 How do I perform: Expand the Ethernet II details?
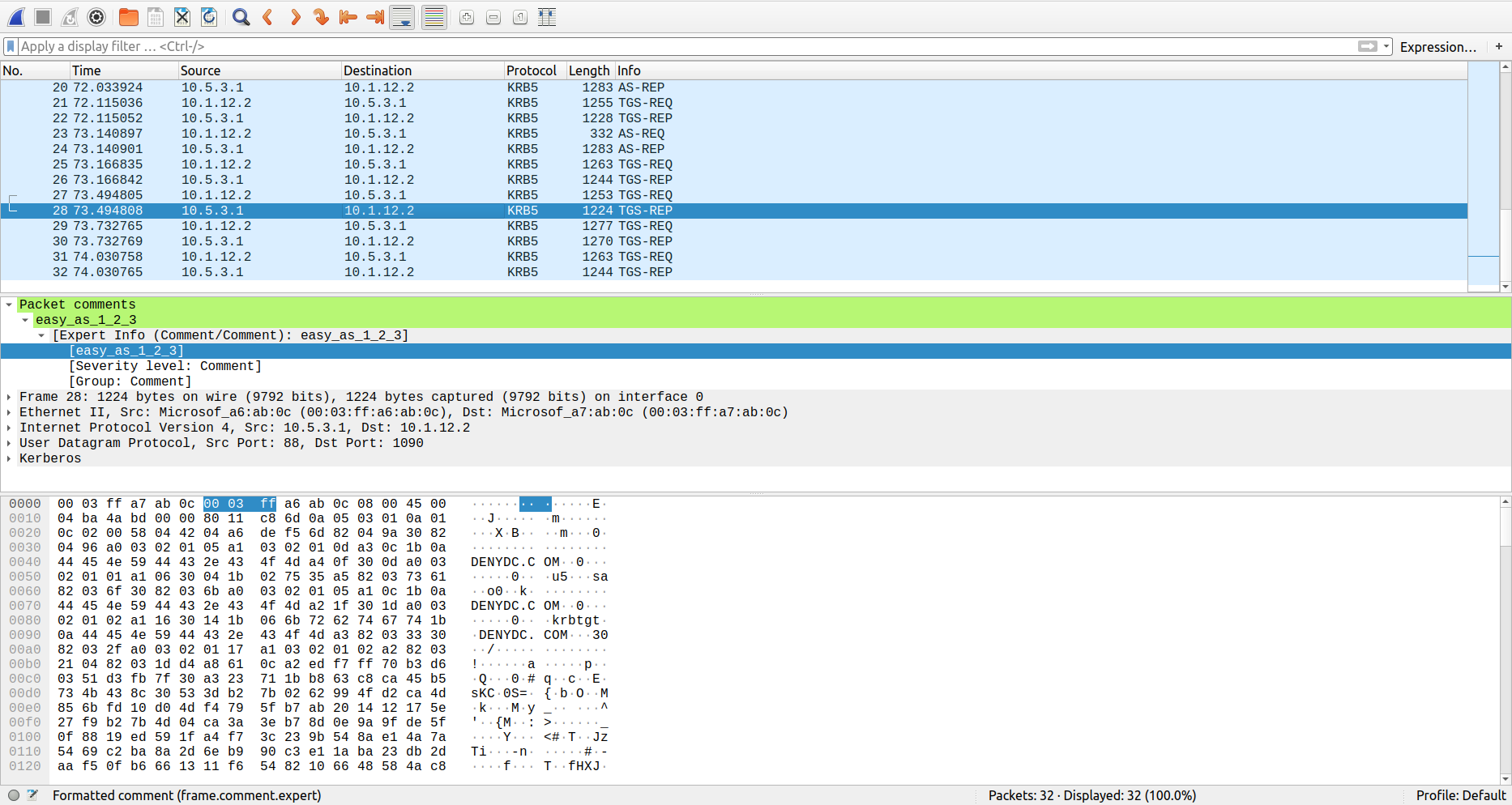(x=9, y=412)
